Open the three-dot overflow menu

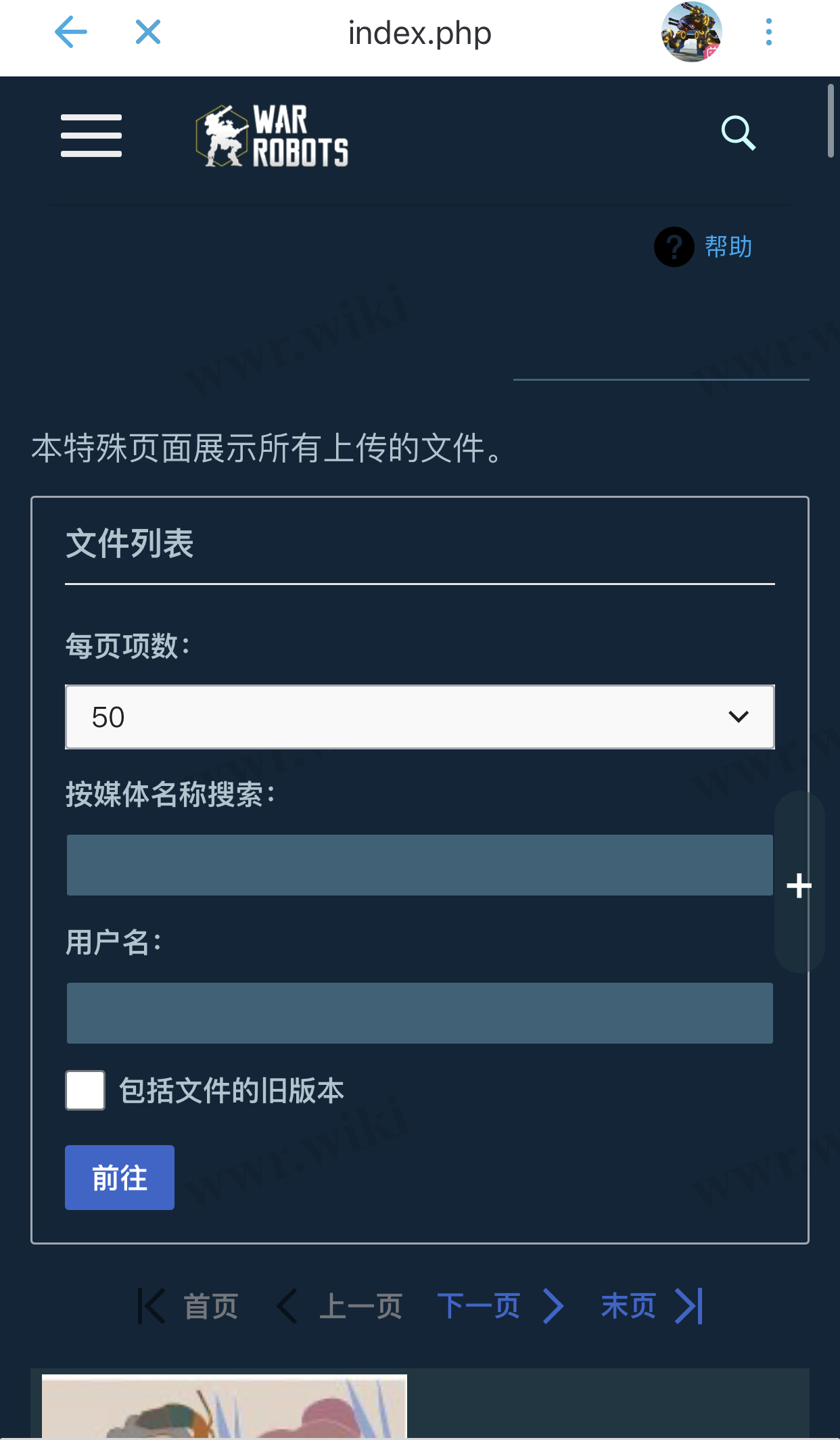(768, 32)
